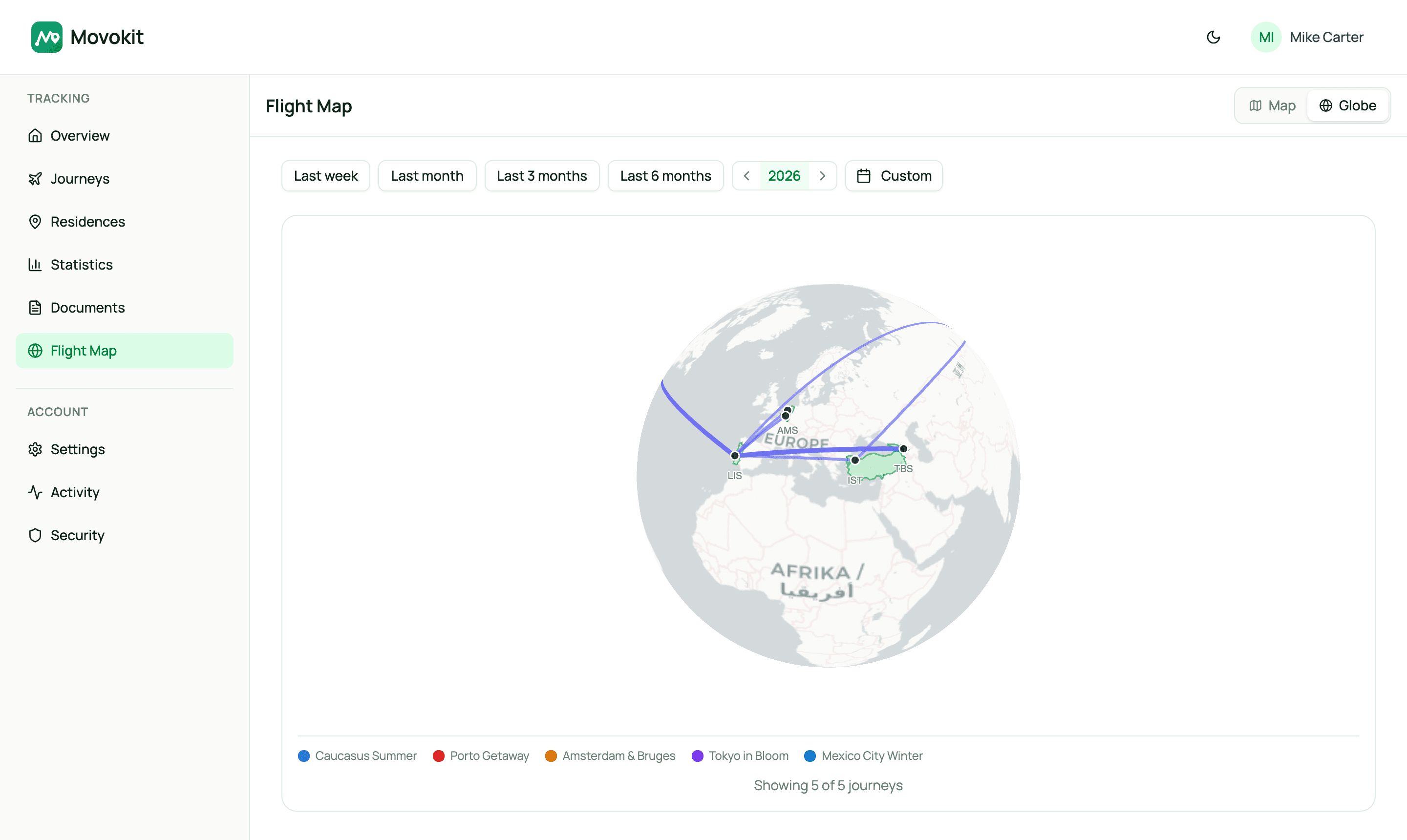1407x840 pixels.
Task: Click the Security shield icon
Action: tap(35, 535)
